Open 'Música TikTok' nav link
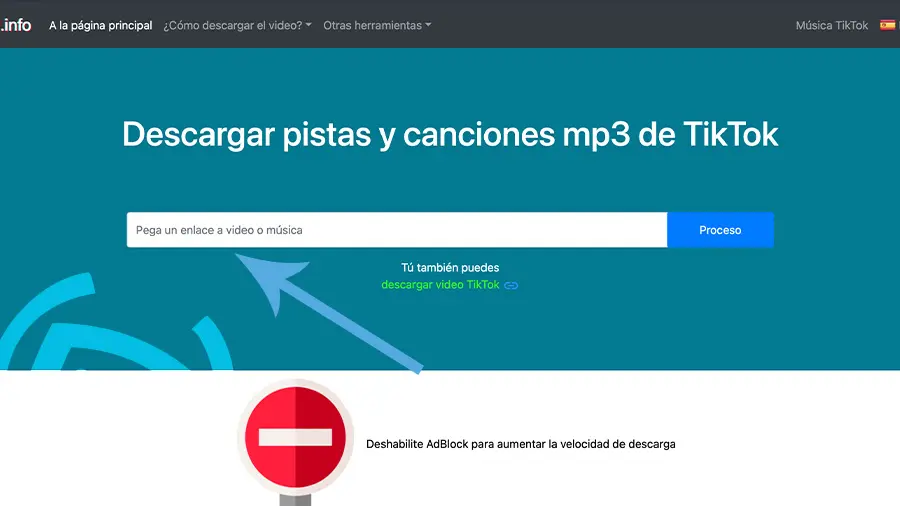Screen dimensions: 900x506 [x=832, y=25]
